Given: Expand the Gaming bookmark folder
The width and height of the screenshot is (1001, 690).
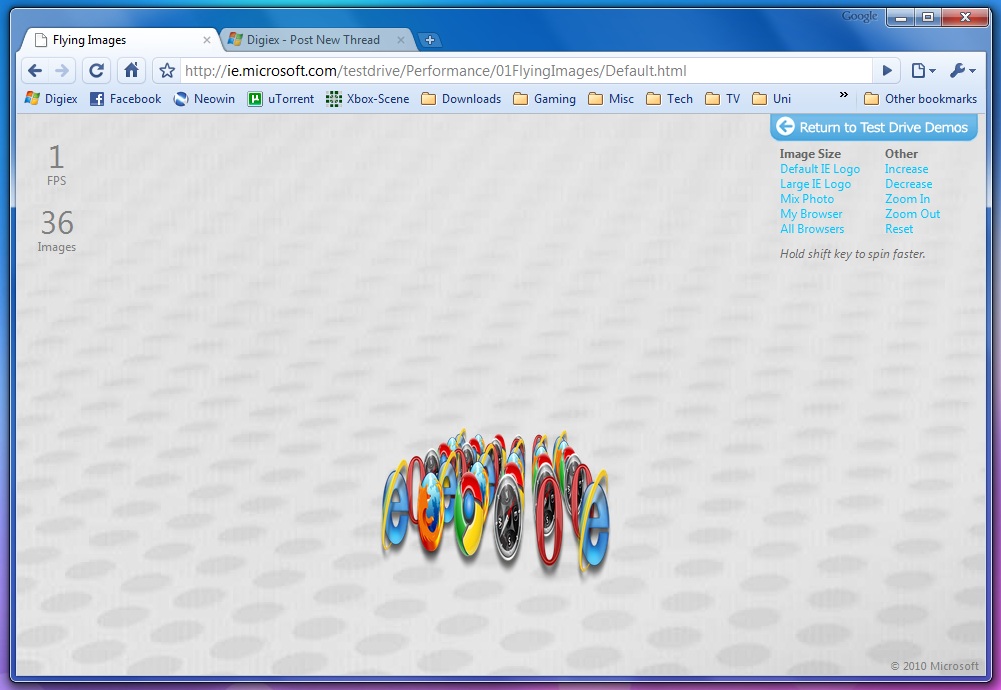Looking at the screenshot, I should point(545,99).
